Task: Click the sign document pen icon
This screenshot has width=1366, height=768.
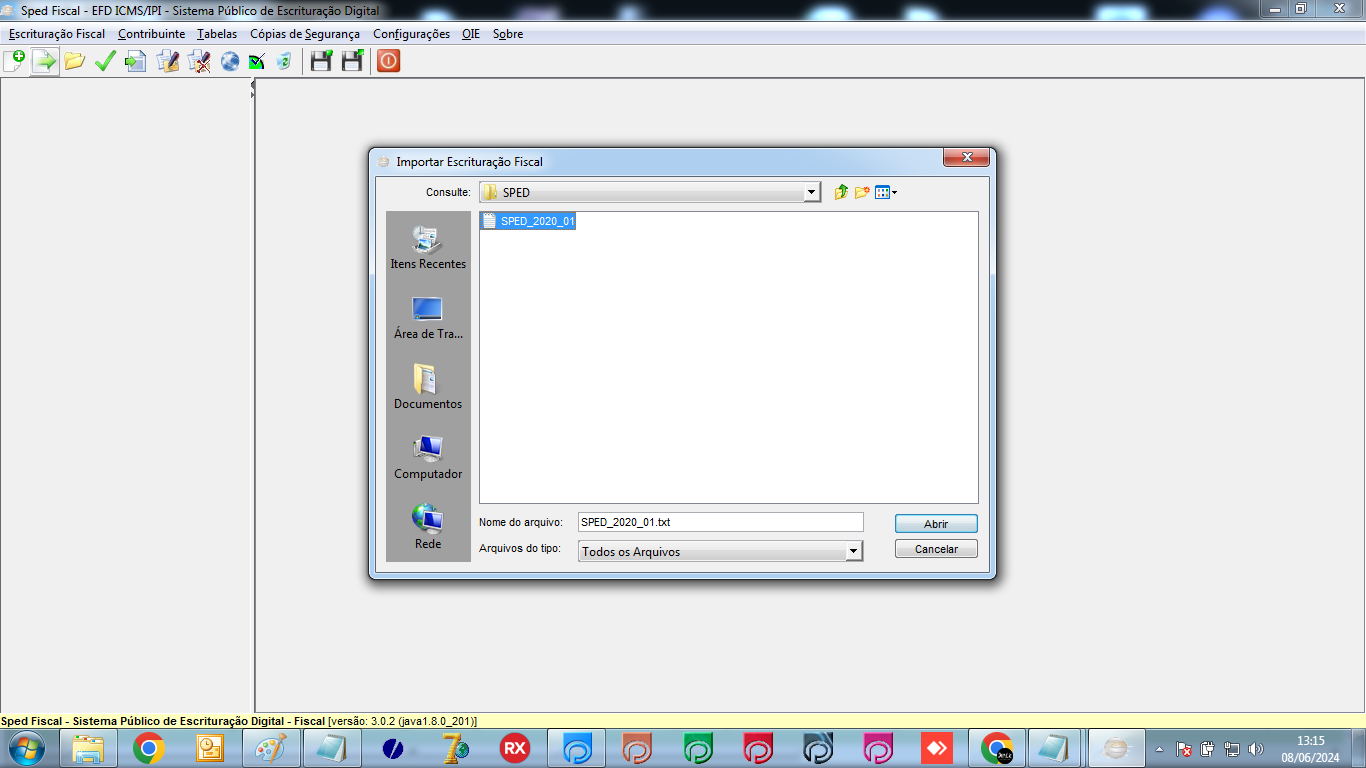Action: point(168,61)
